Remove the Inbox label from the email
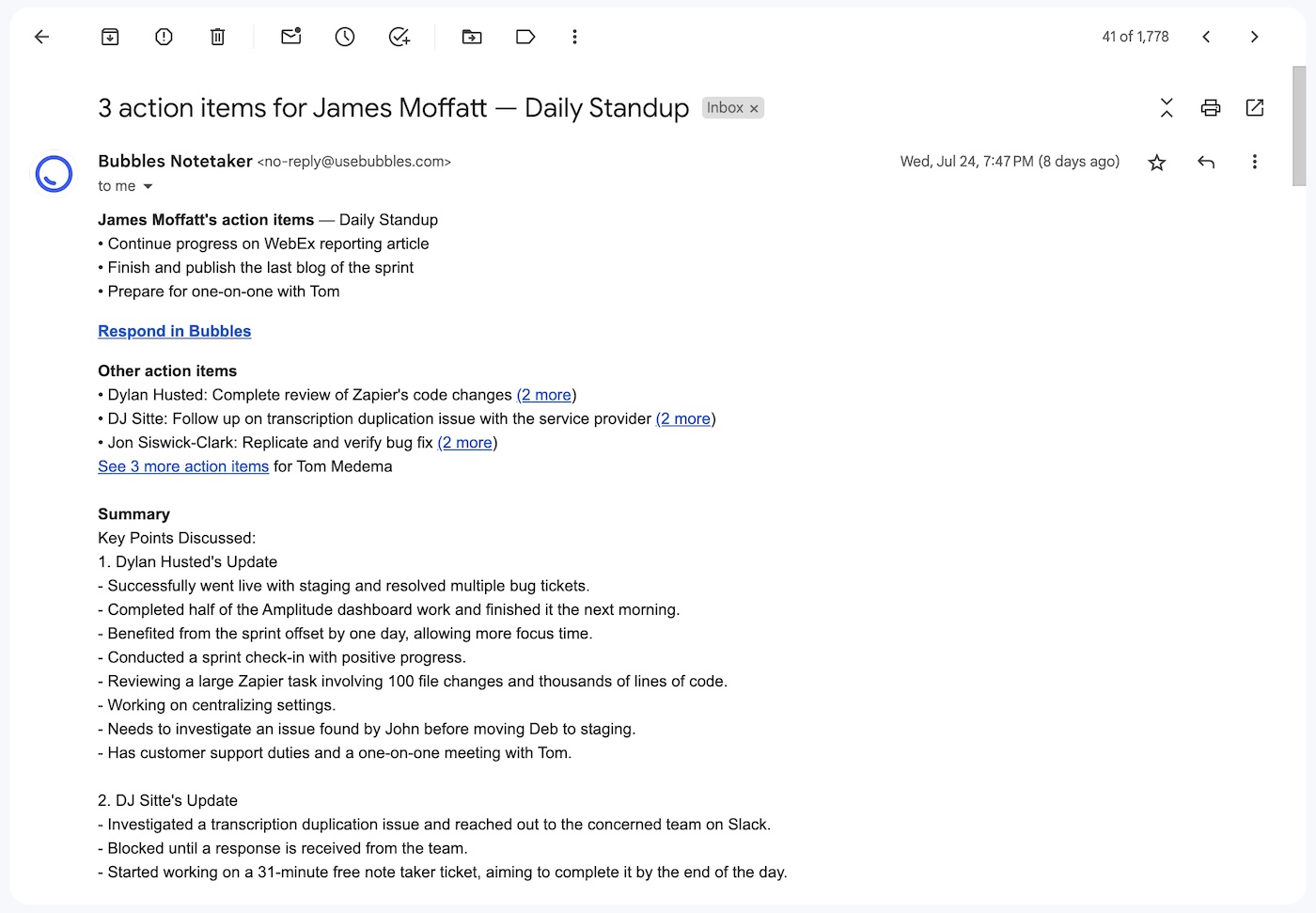 tap(754, 109)
